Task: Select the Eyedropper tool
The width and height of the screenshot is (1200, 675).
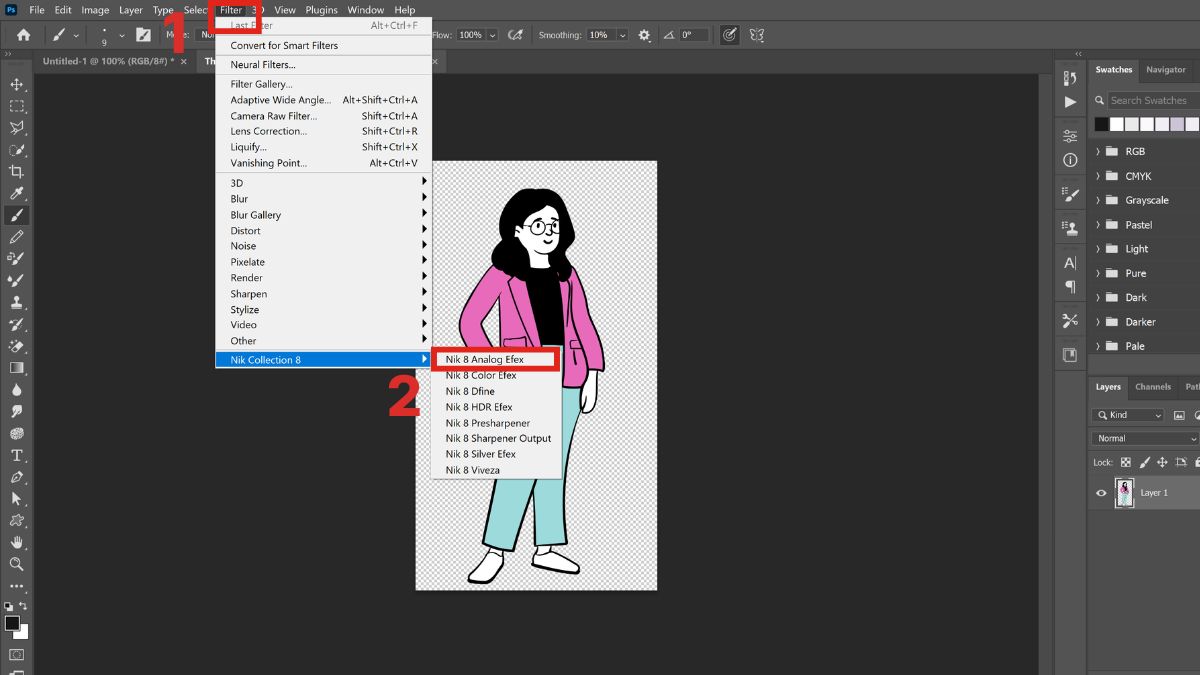Action: click(16, 194)
